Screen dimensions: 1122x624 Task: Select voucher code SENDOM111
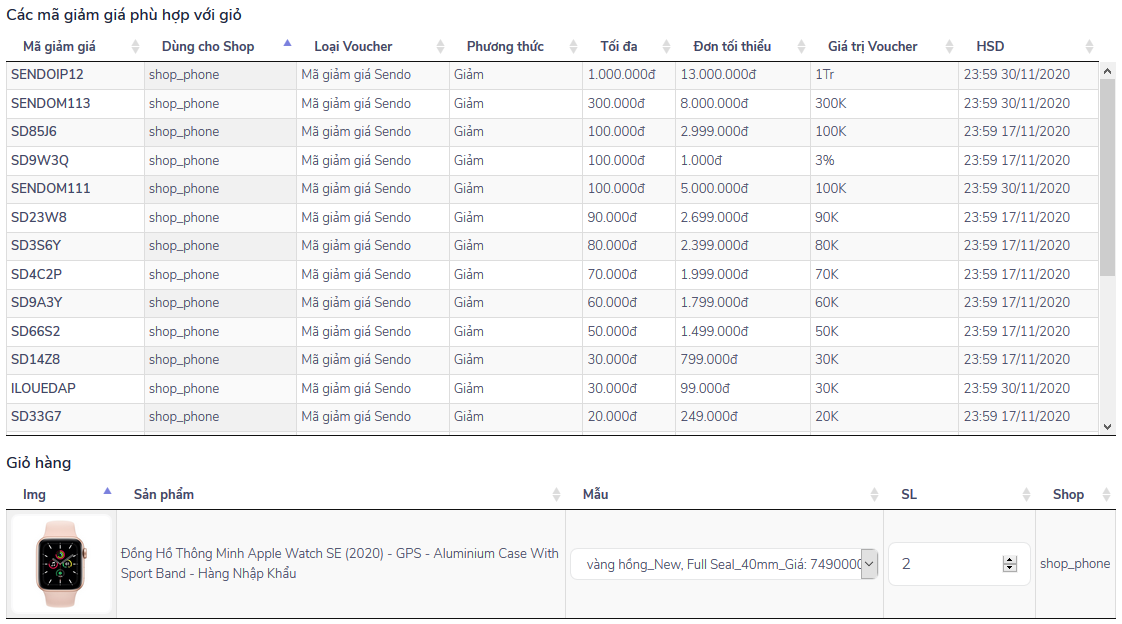pos(51,188)
